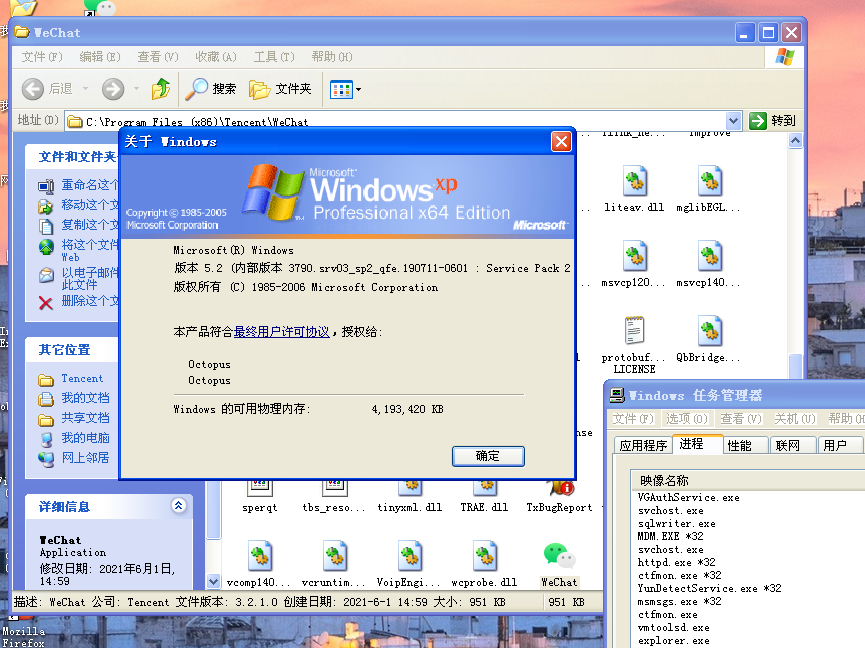Image resolution: width=865 pixels, height=648 pixels.
Task: Open the Tools (工具) menu in Explorer
Action: point(274,57)
